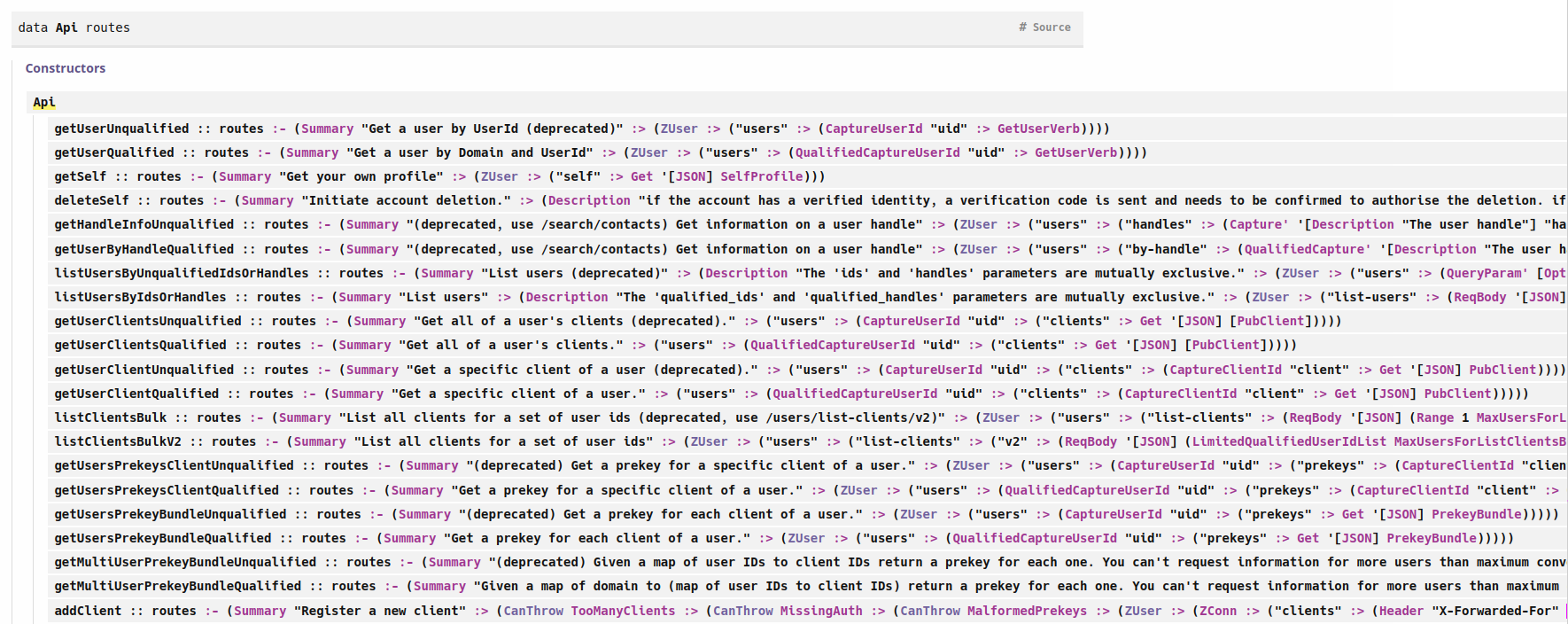This screenshot has height=624, width=1568.
Task: Click the getUserClientsQualified field name
Action: 140,345
